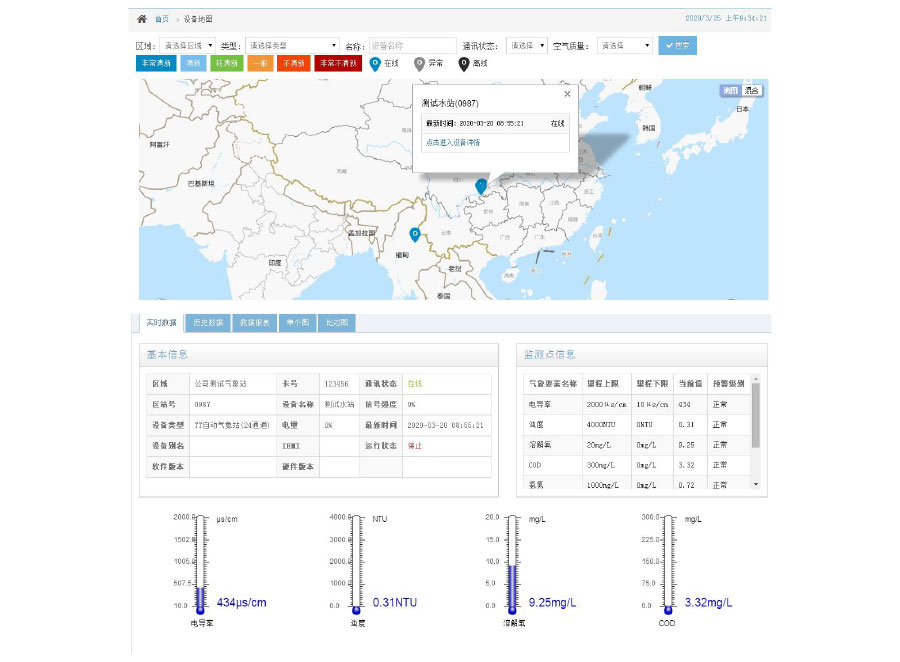Click the blue online (在线) legend pin icon
This screenshot has height=662, width=900.
(x=375, y=63)
